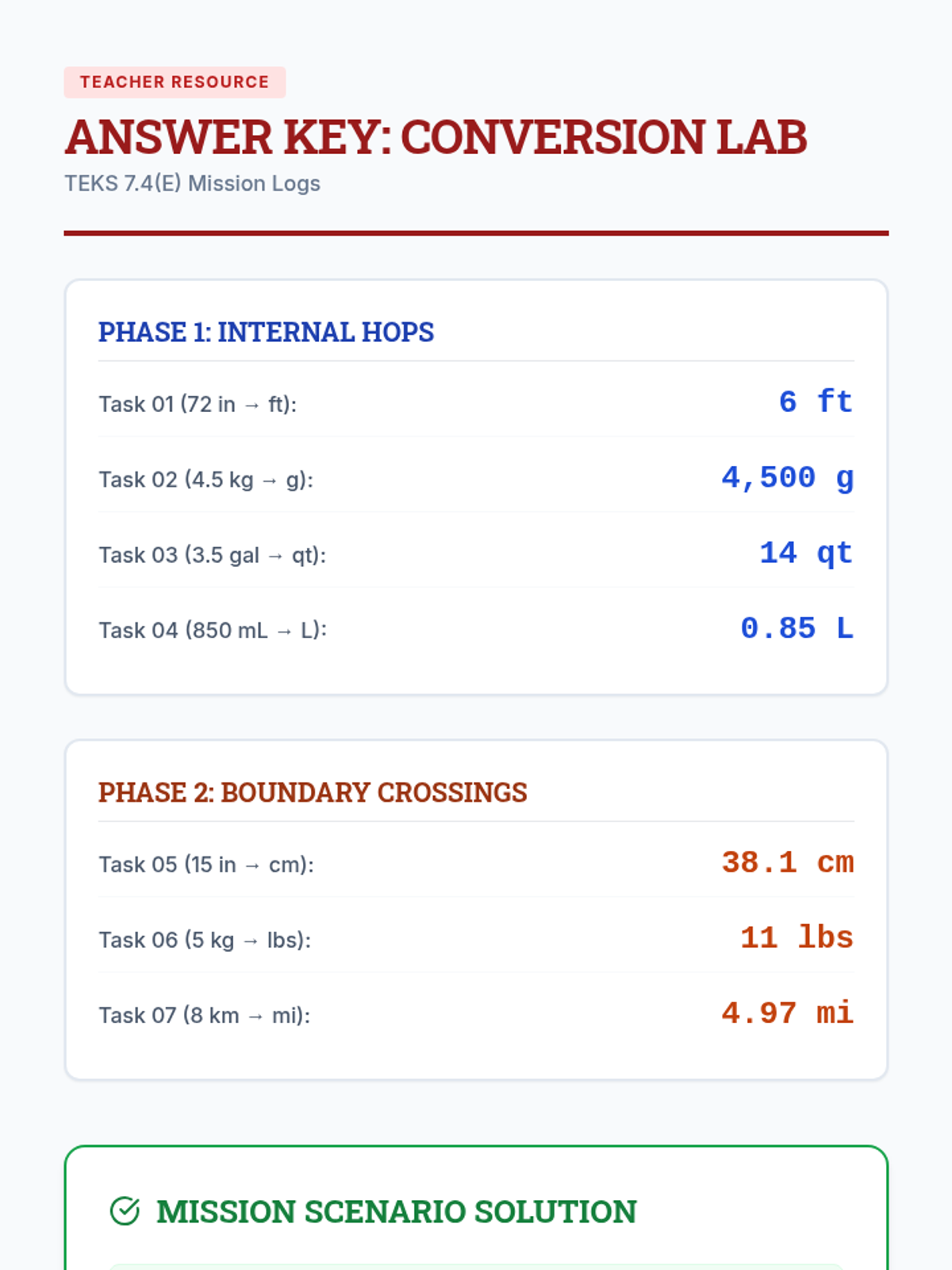952x1270 pixels.
Task: Click the Task 01 (72 in → ft) label
Action: [198, 404]
